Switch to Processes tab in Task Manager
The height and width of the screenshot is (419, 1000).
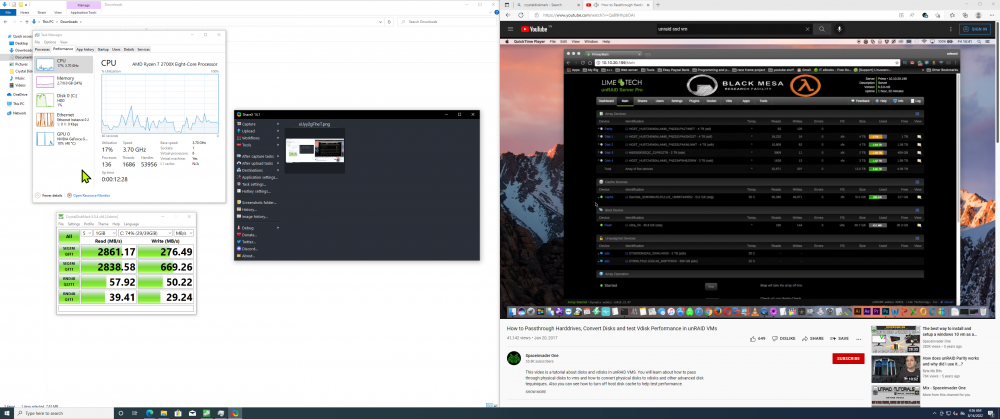42,49
